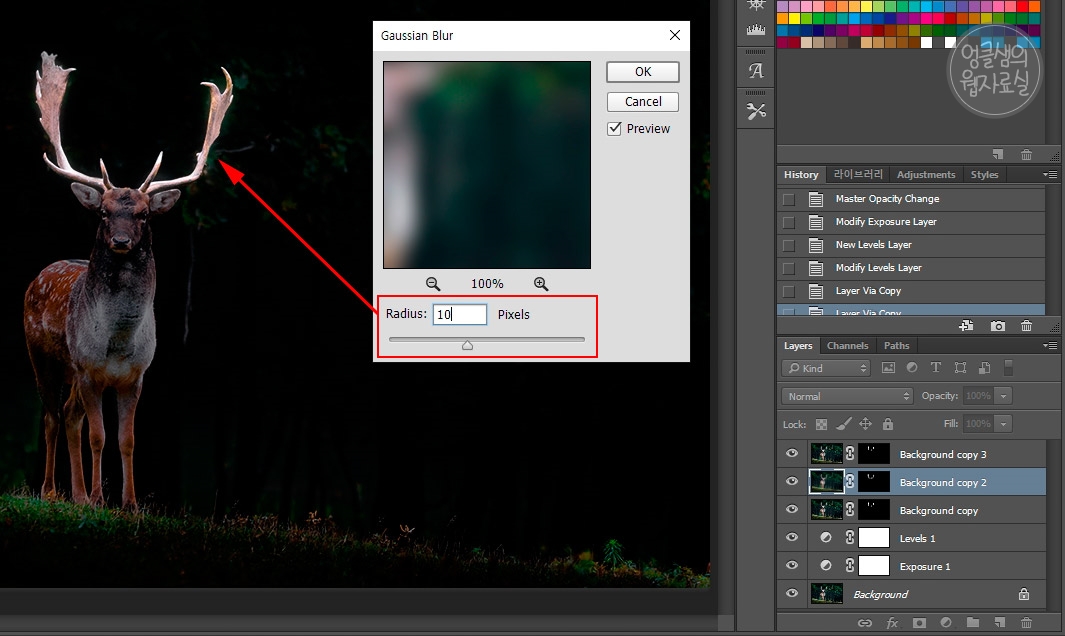Screen dimensions: 1065x636
Task: Close the Gaussian Blur dialog
Action: [674, 35]
